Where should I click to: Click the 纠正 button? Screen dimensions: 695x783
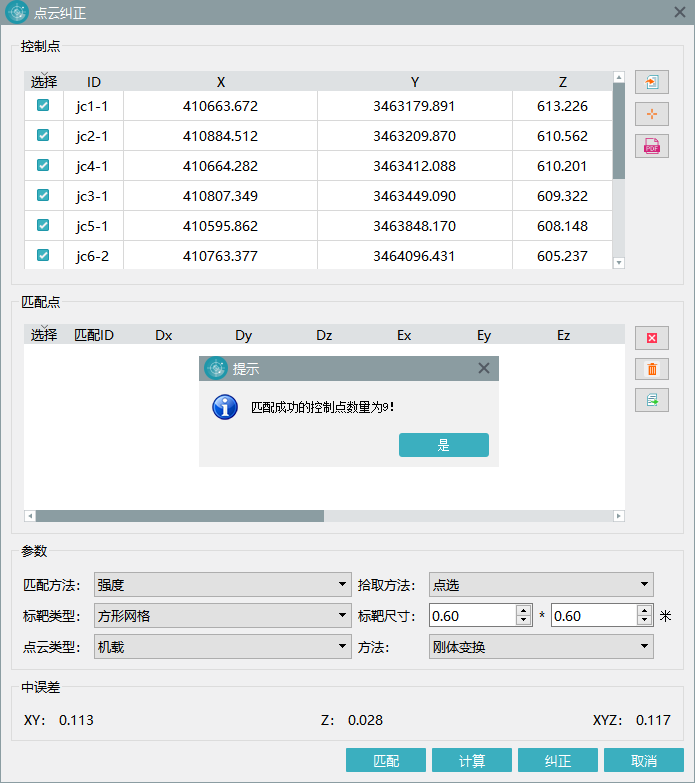pos(557,761)
